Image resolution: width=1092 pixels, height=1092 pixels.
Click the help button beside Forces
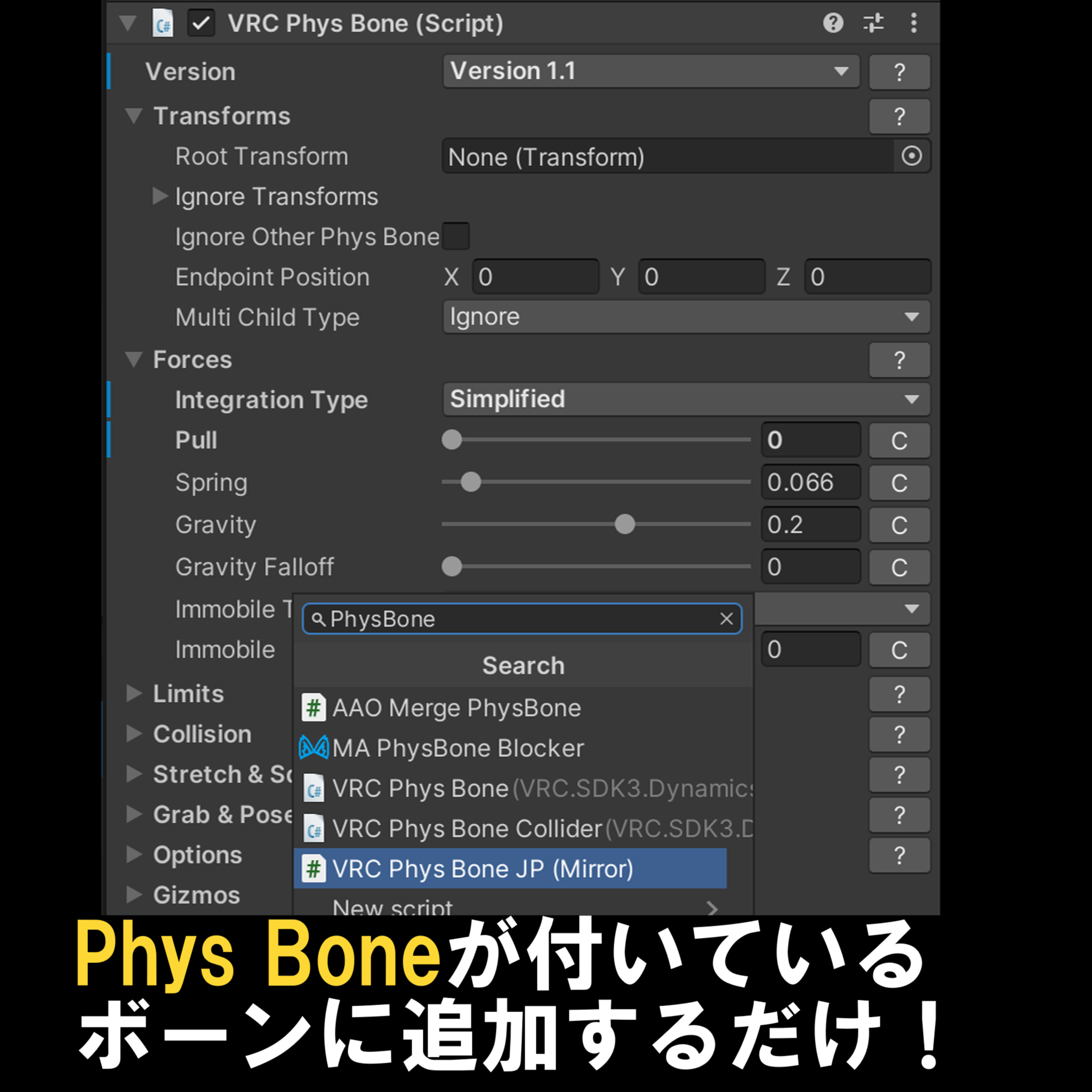pyautogui.click(x=900, y=360)
